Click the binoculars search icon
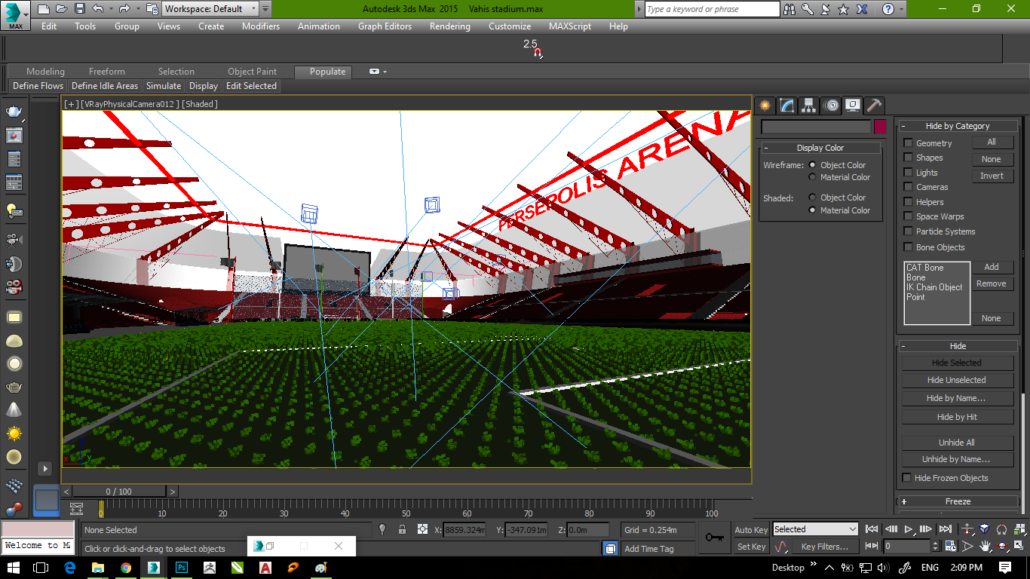Viewport: 1030px width, 579px height. click(790, 9)
